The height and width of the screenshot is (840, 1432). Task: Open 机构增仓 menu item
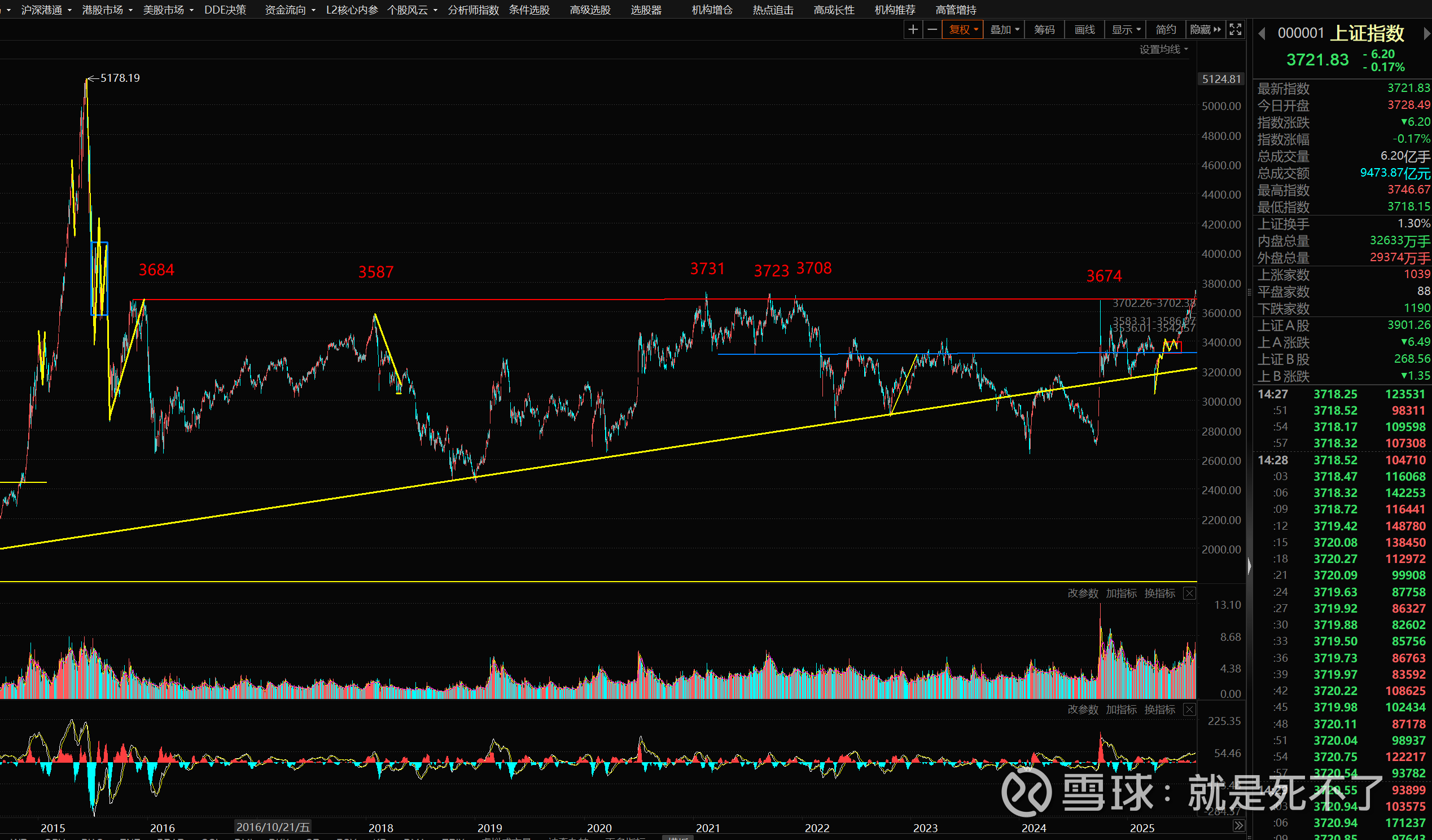[712, 10]
